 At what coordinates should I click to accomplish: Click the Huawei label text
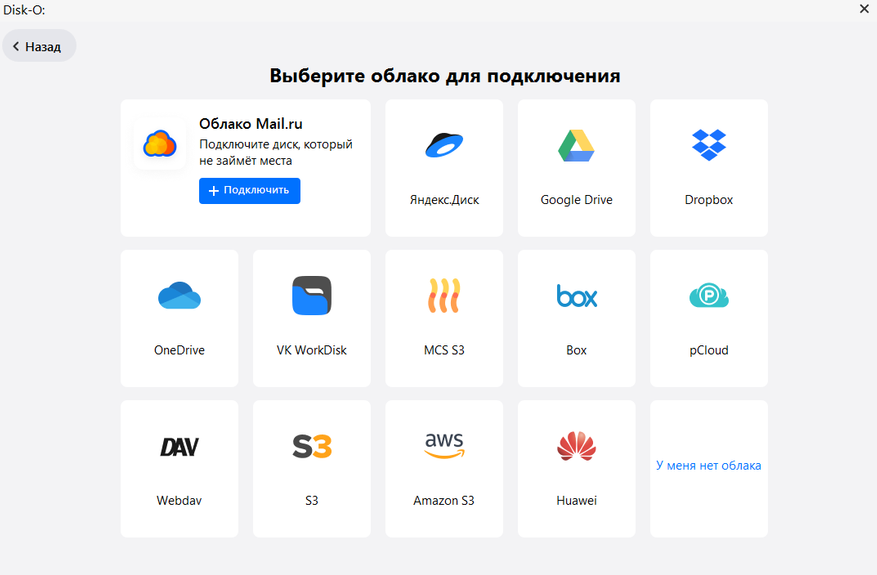pos(576,501)
